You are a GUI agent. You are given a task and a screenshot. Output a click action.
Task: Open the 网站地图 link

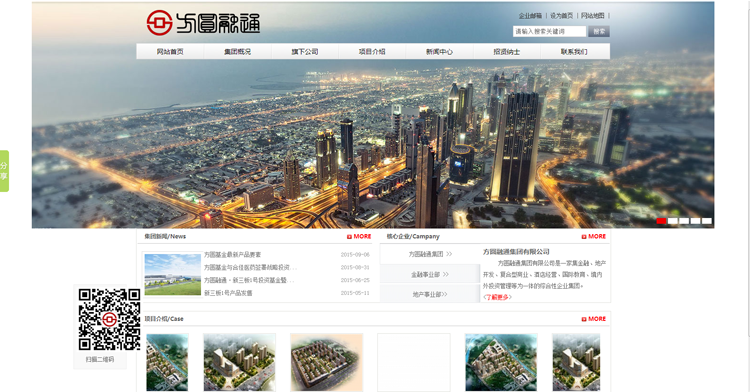pyautogui.click(x=592, y=16)
